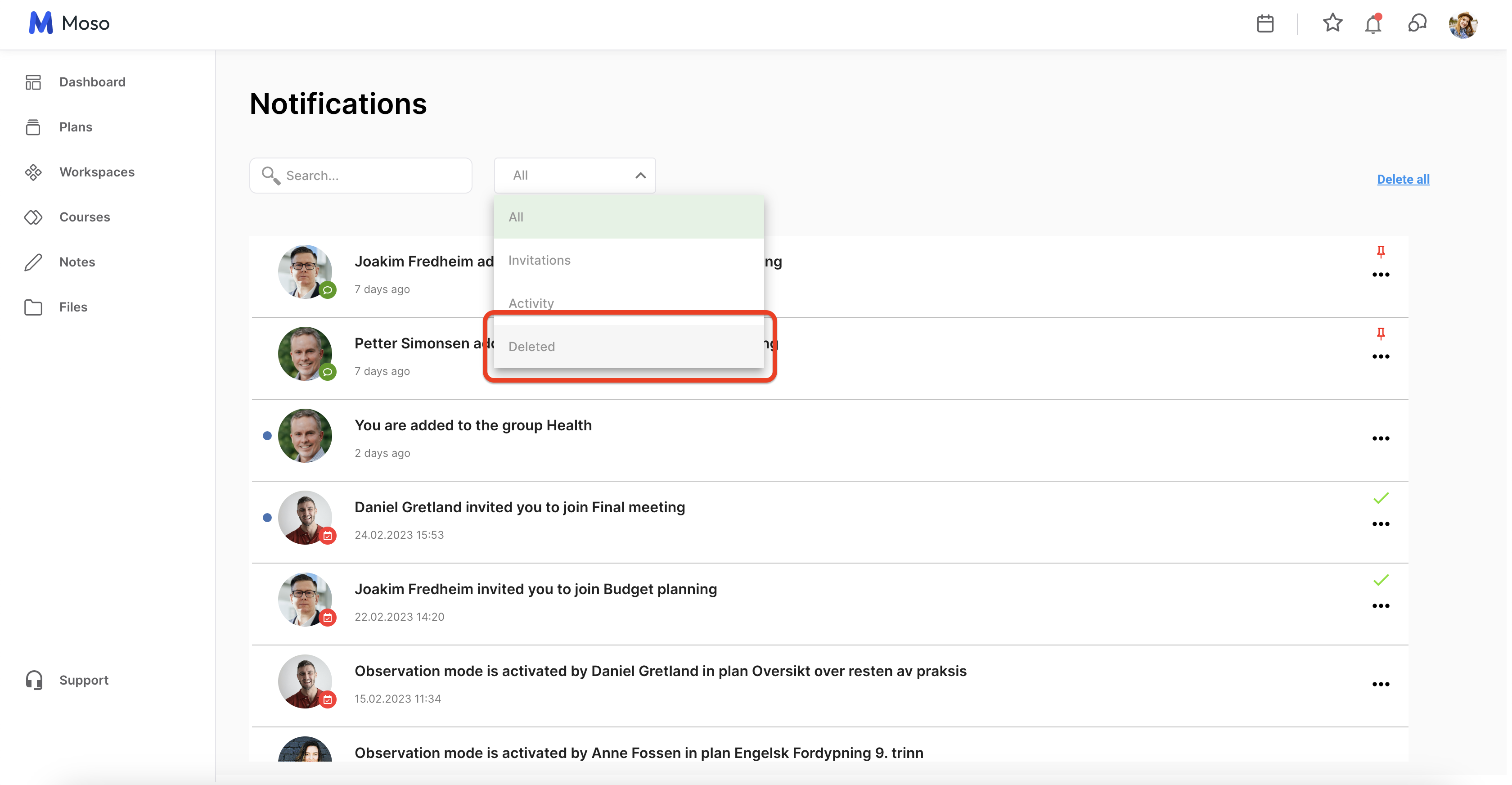Collapse the All filter dropdown

640,176
